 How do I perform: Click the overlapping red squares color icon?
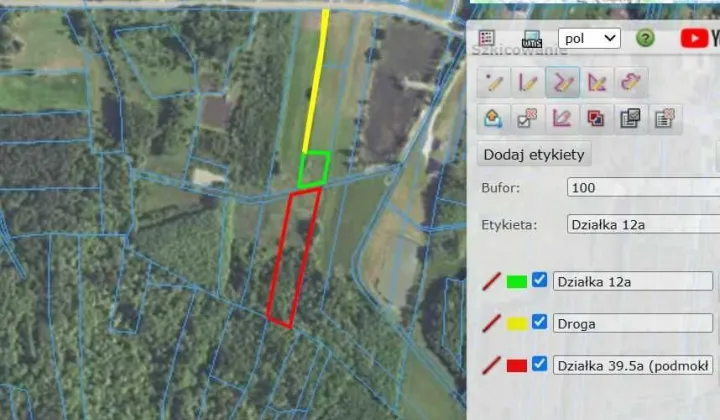pyautogui.click(x=596, y=119)
